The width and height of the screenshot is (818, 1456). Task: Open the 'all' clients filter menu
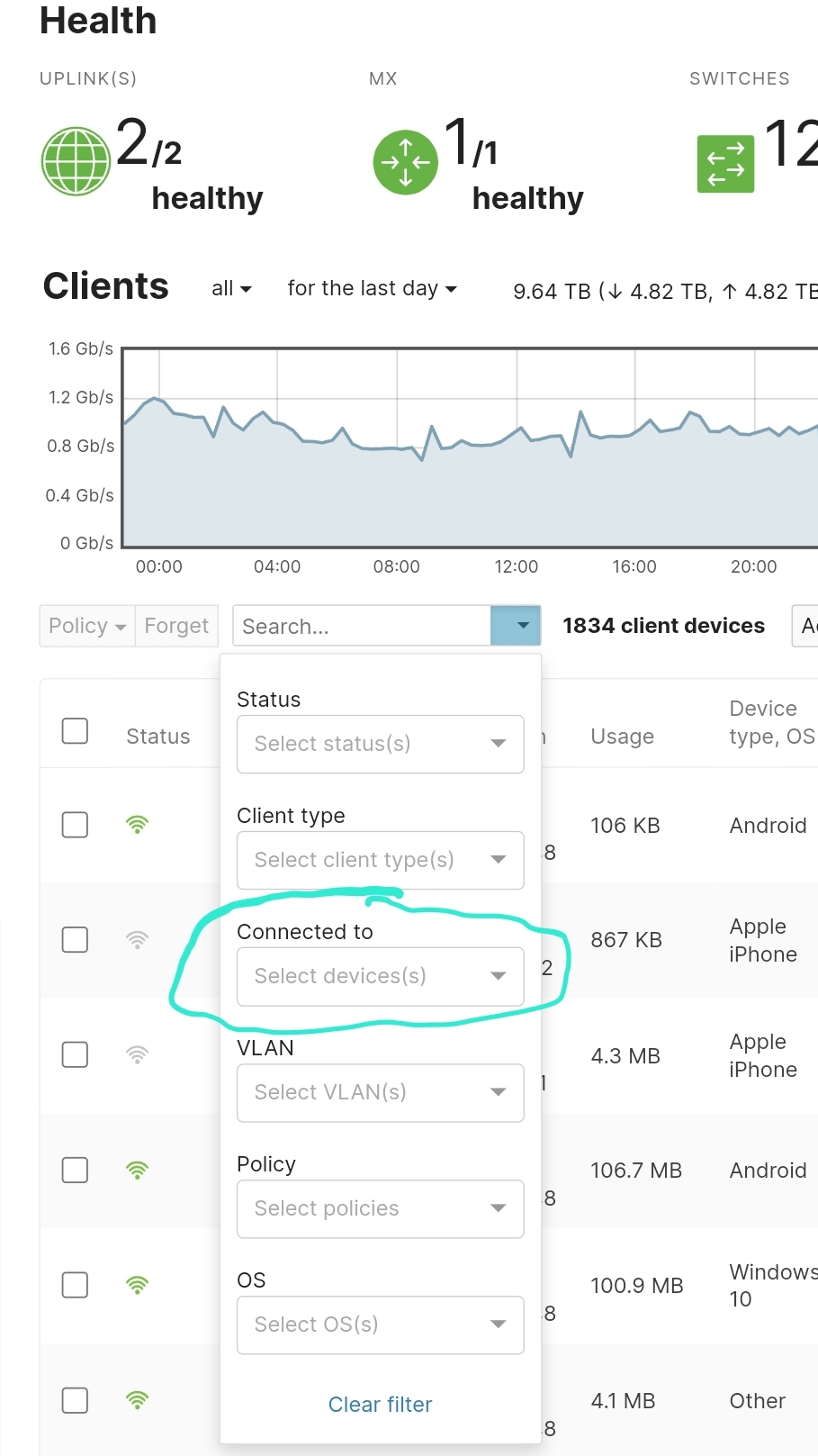[x=230, y=288]
